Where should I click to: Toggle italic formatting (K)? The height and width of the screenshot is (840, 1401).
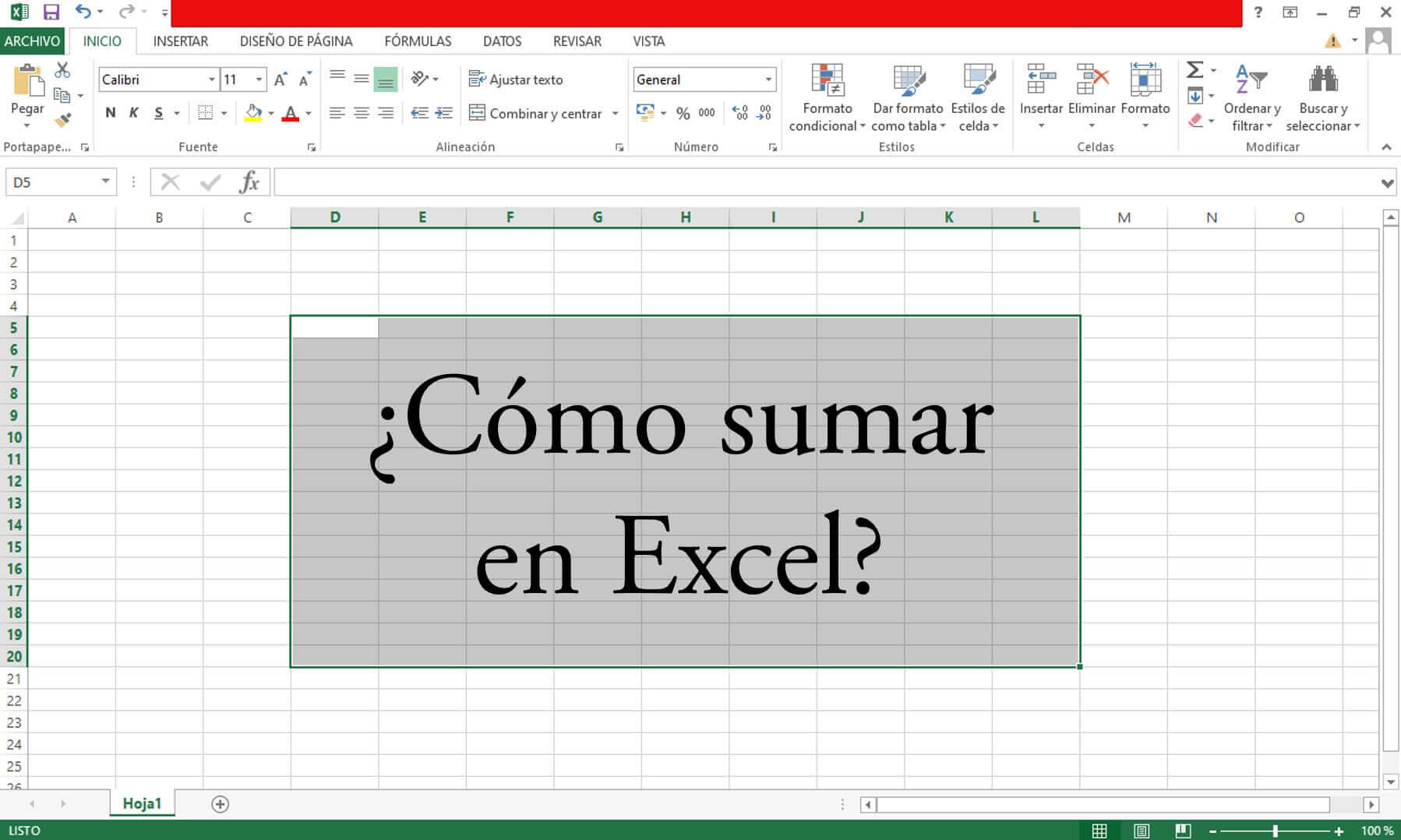click(x=134, y=113)
